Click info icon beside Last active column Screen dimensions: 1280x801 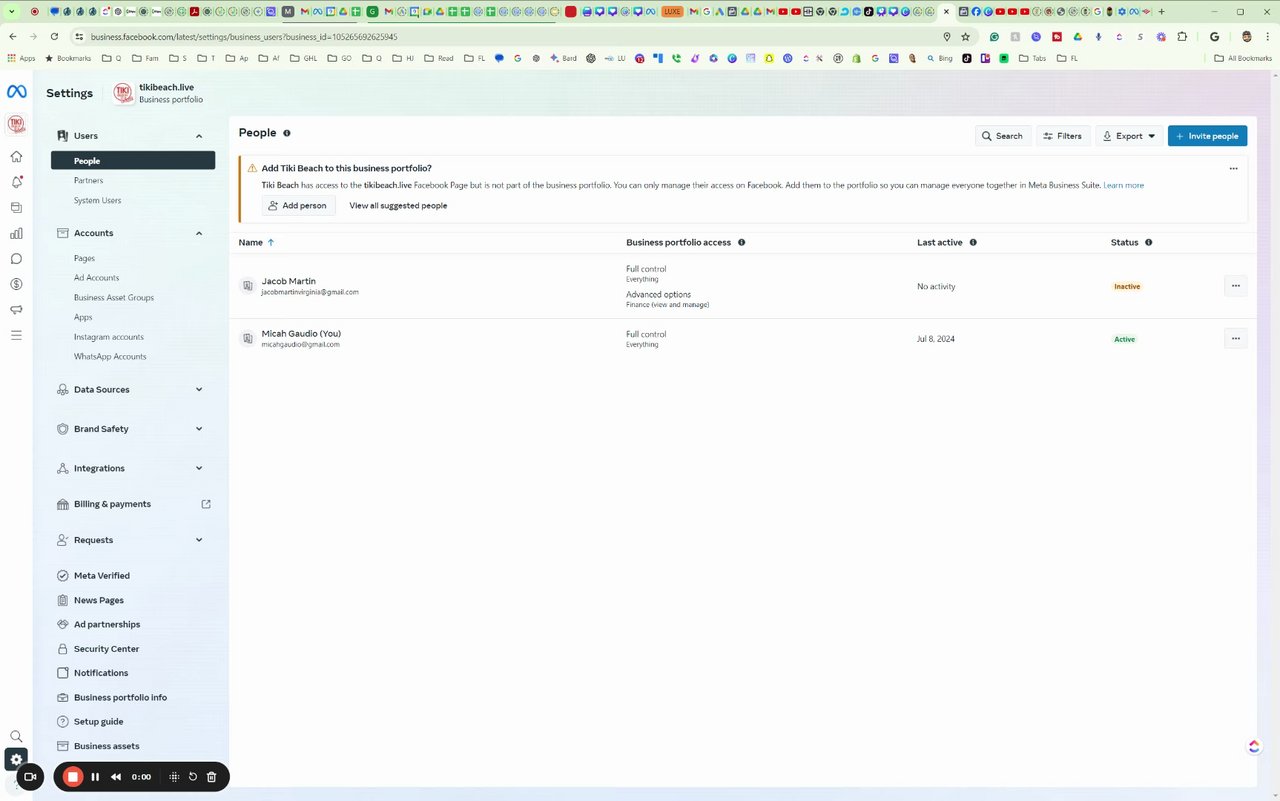click(x=973, y=243)
